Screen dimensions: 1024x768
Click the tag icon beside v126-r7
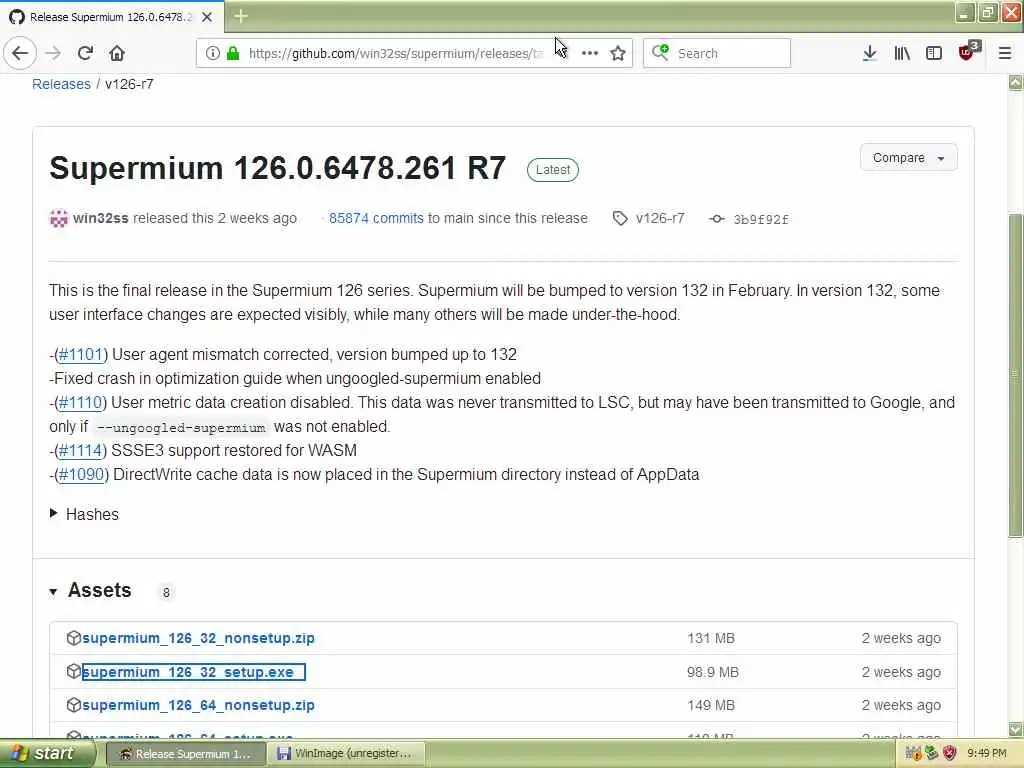(x=620, y=219)
